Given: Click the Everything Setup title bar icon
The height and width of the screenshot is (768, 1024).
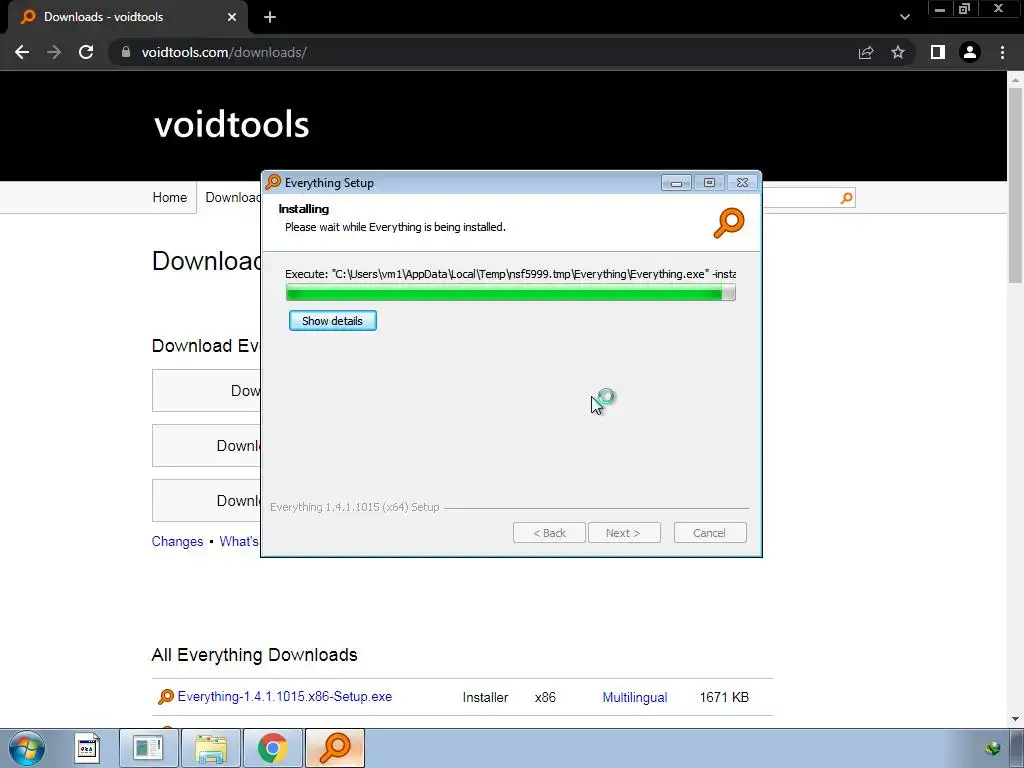Looking at the screenshot, I should pos(273,182).
